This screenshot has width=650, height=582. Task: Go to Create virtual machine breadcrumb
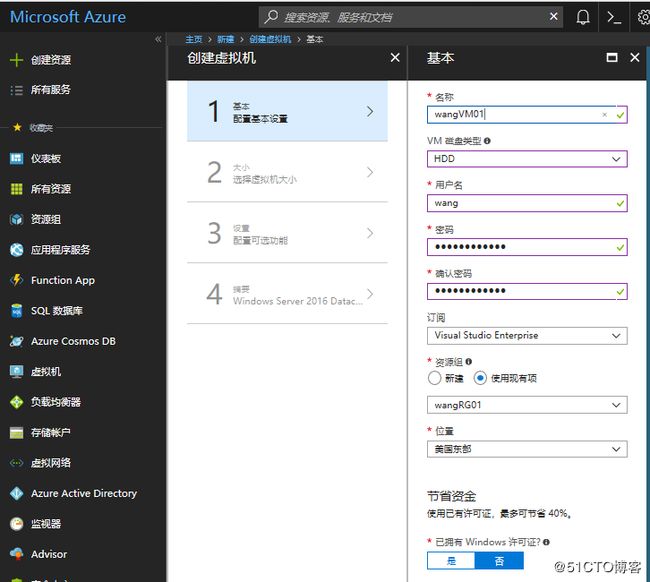(270, 39)
